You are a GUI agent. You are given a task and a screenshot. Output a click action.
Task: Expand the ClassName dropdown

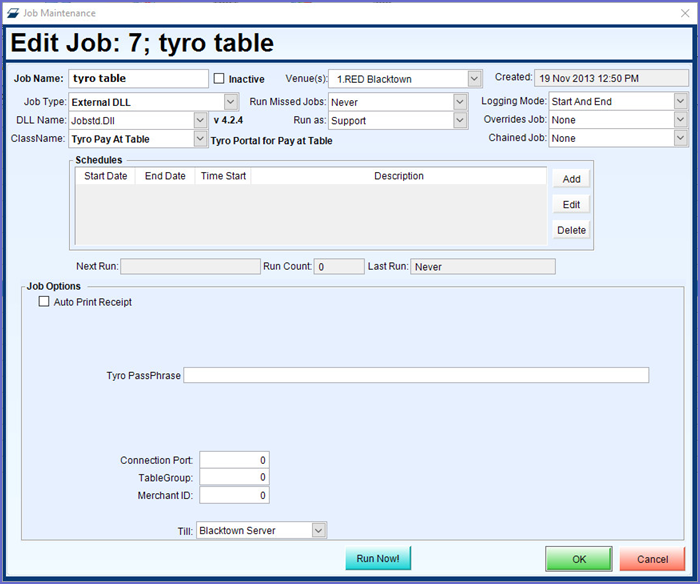point(201,139)
